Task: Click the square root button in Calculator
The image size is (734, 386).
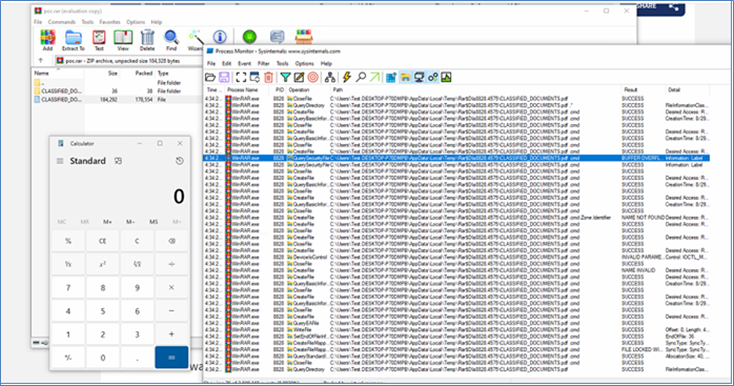Action: (137, 264)
